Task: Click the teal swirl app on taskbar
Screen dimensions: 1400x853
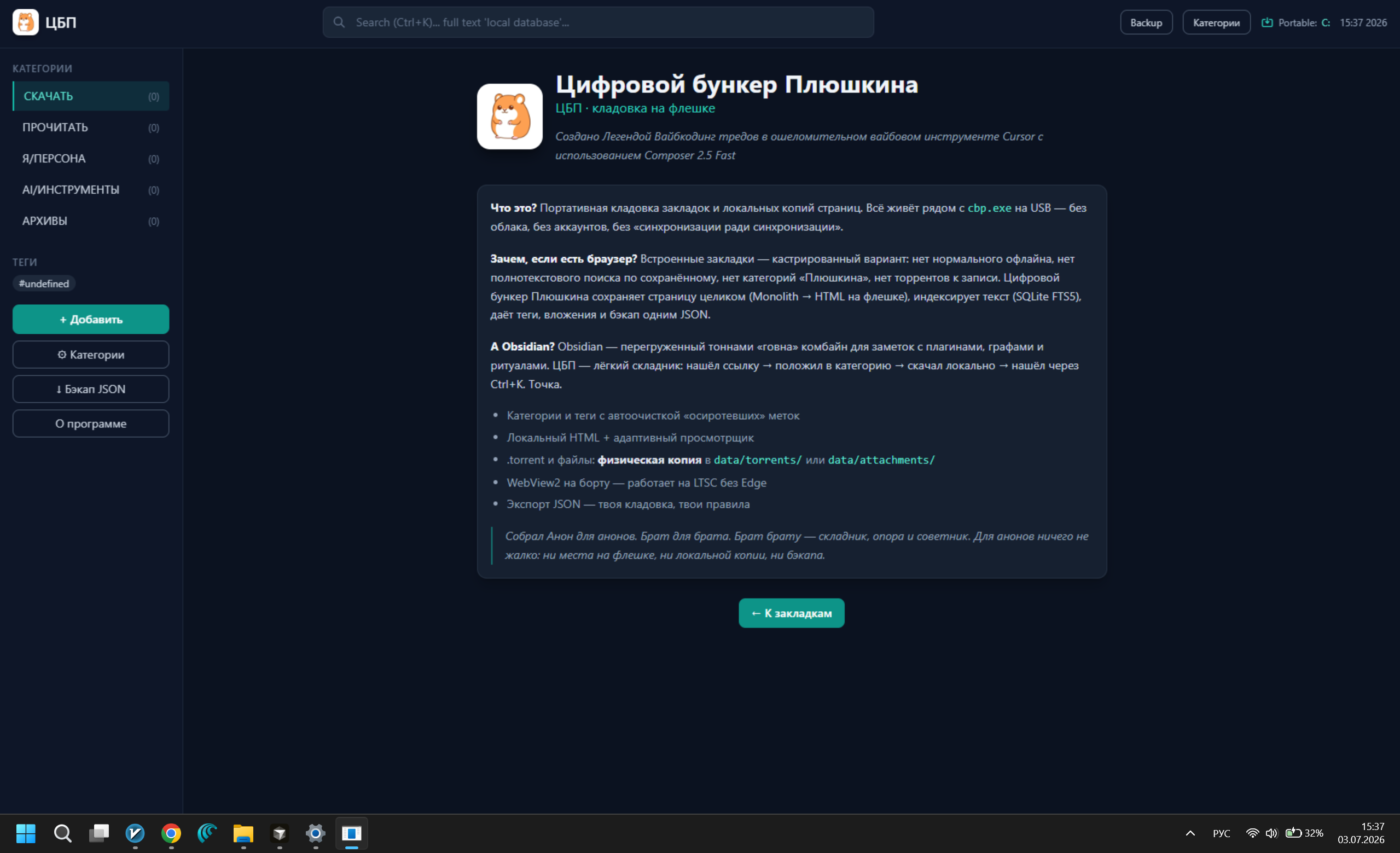Action: (207, 833)
